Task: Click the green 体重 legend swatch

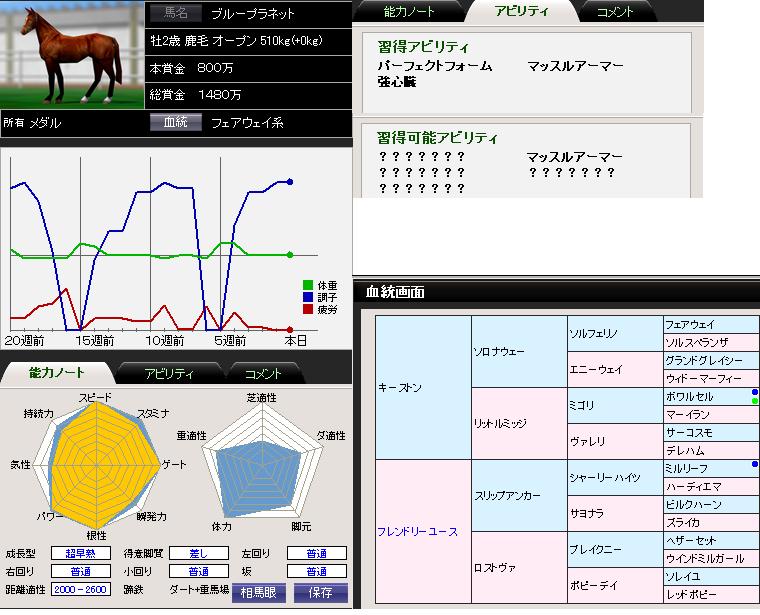Action: tap(308, 285)
